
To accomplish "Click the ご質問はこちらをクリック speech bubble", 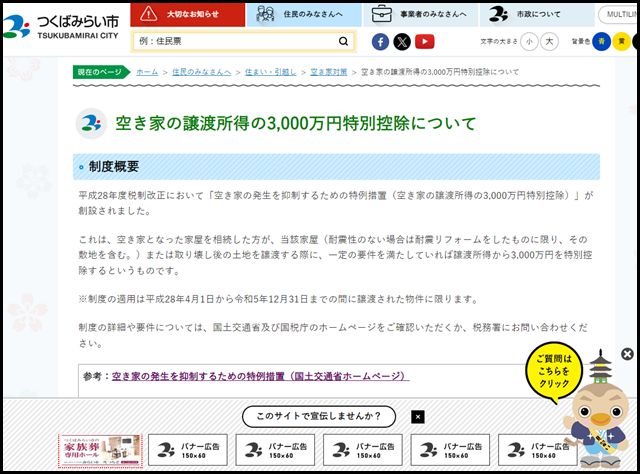I will 554,372.
